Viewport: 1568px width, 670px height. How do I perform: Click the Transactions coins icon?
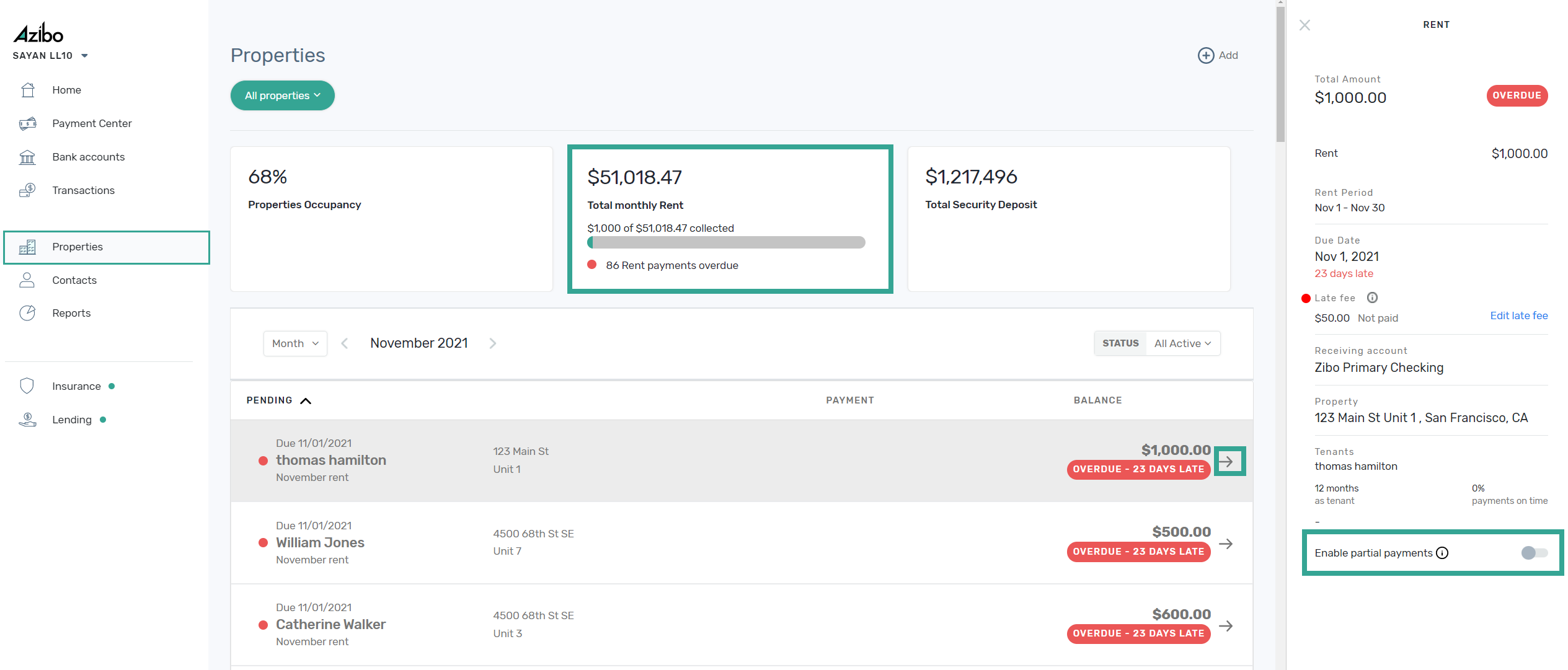tap(28, 190)
